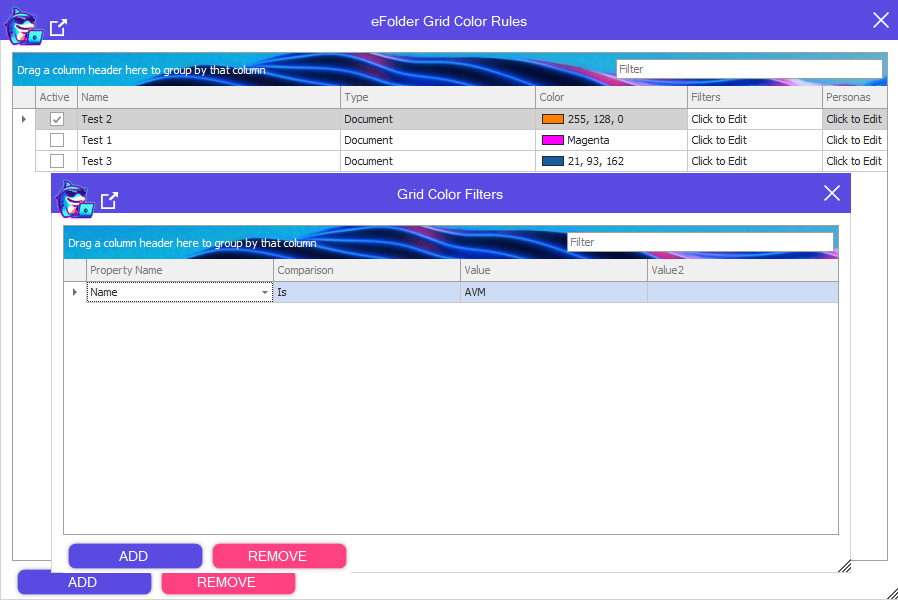Screen dimensions: 898x600
Task: Sort by the Property Name column header
Action: pos(180,270)
